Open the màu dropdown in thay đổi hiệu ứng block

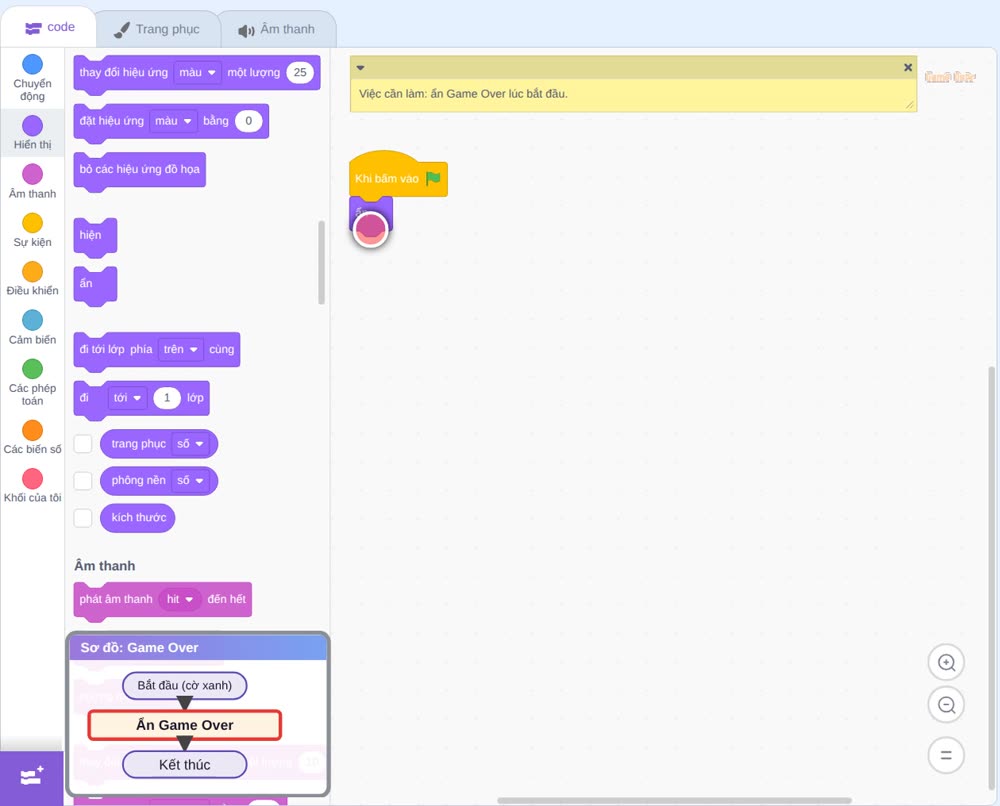pyautogui.click(x=198, y=73)
